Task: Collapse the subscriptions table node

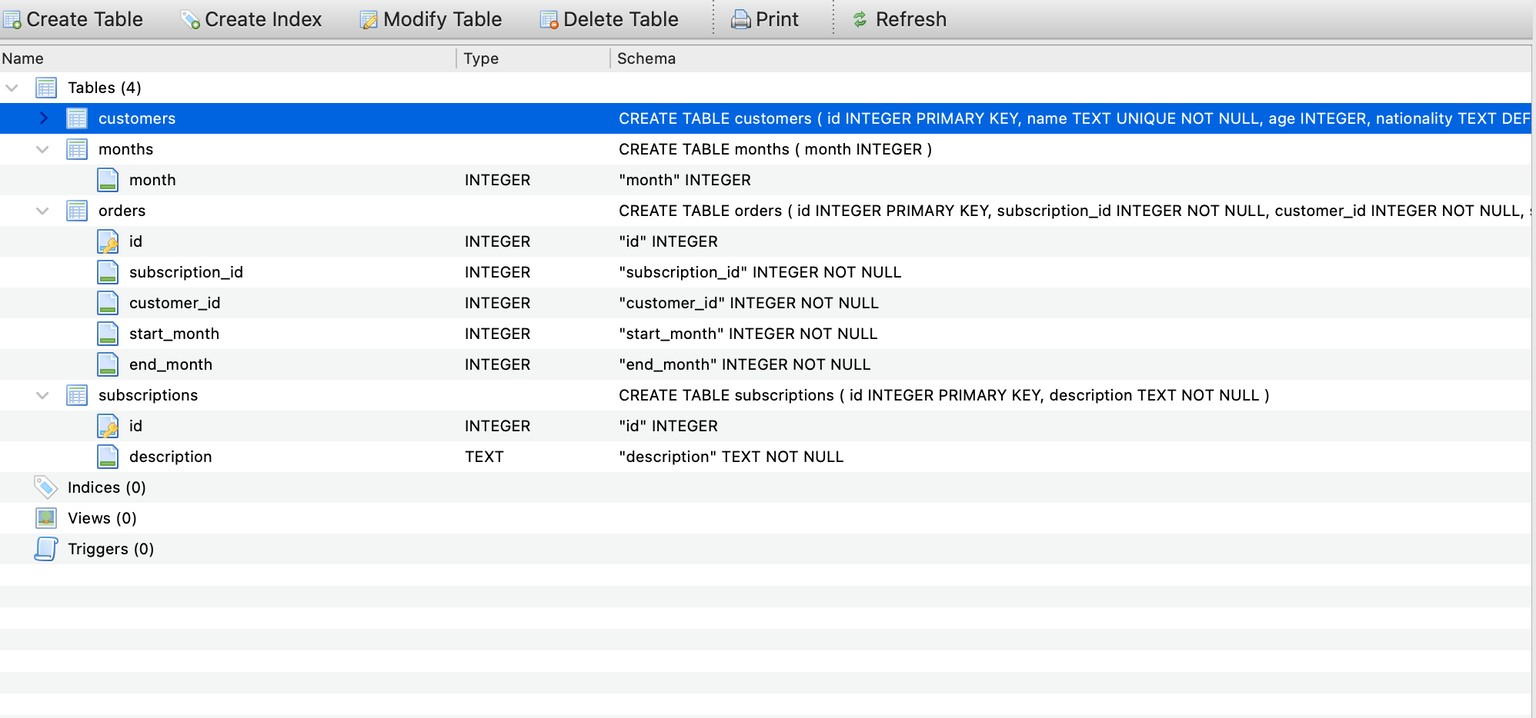Action: click(x=43, y=395)
